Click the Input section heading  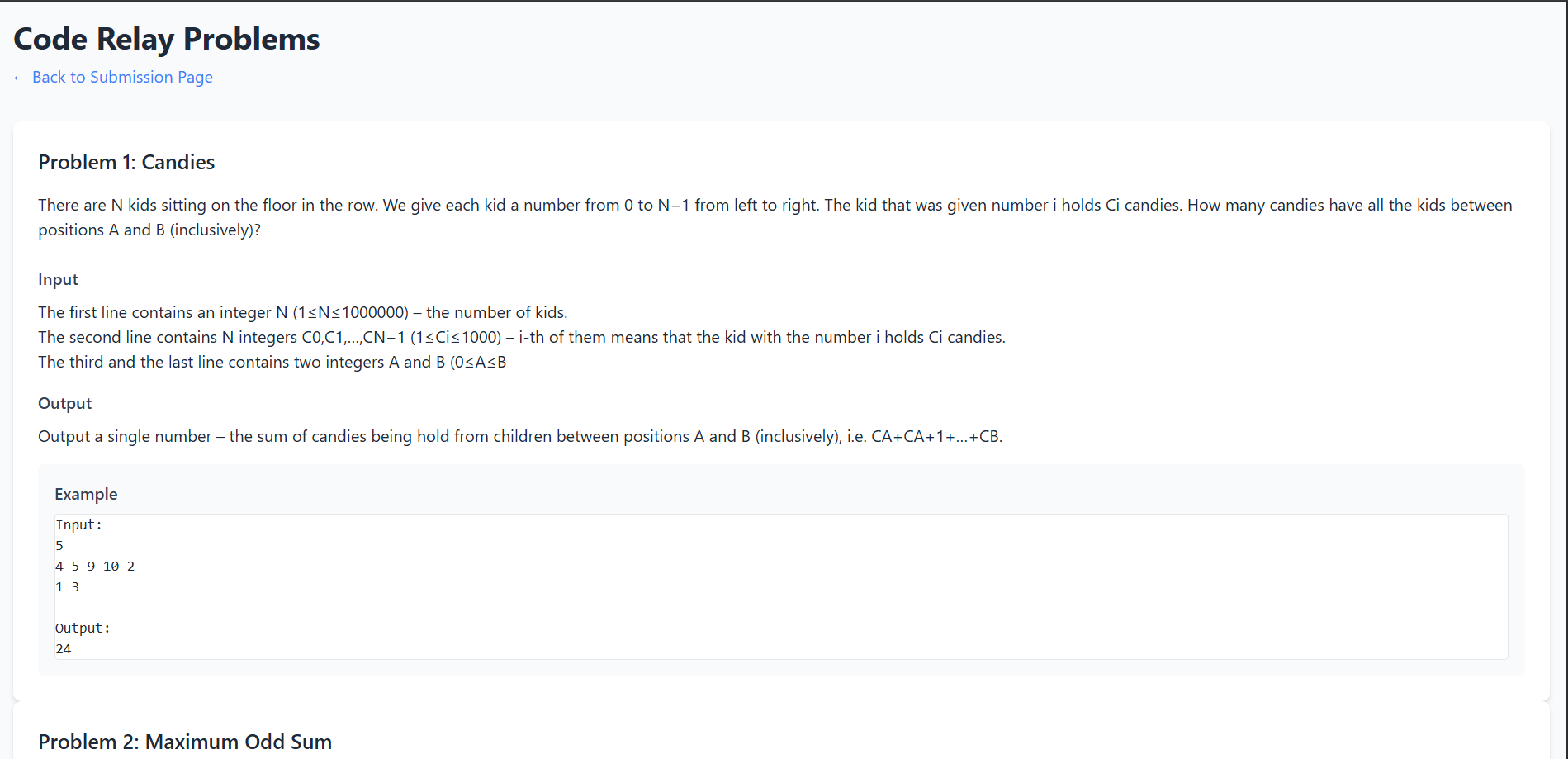pyautogui.click(x=58, y=279)
